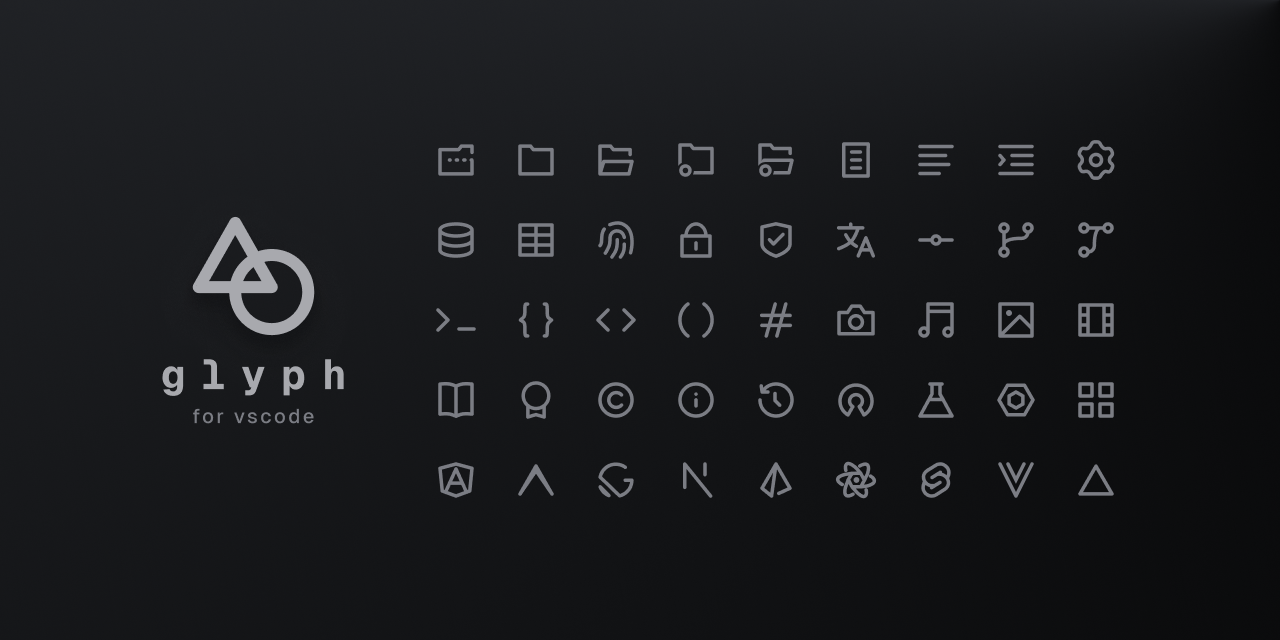
Task: Choose the terminal prompt icon
Action: [x=456, y=320]
